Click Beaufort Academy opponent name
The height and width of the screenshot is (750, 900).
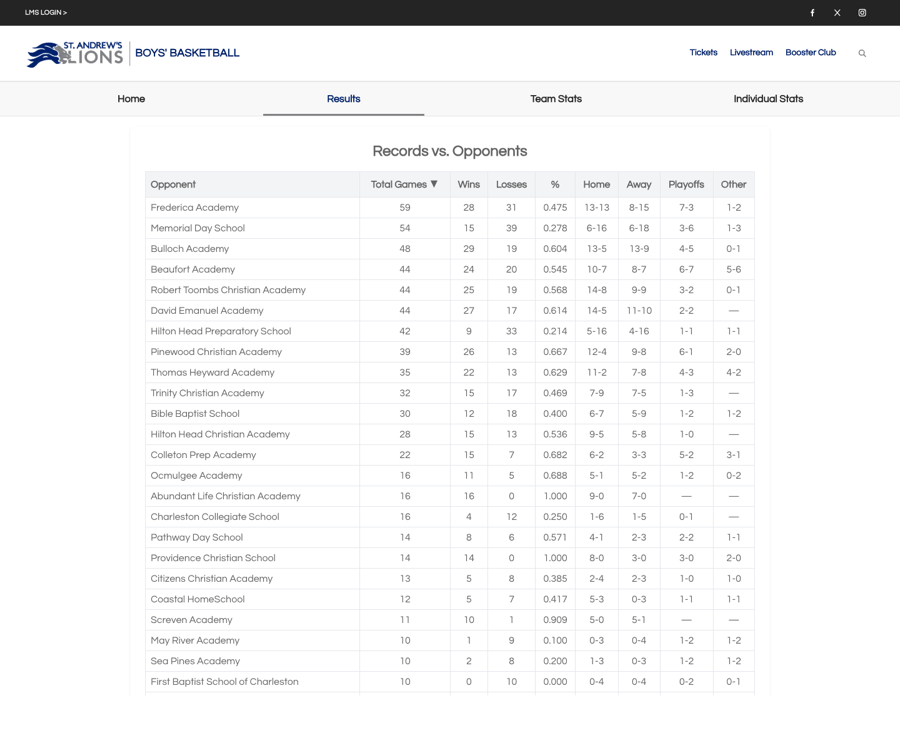[192, 270]
